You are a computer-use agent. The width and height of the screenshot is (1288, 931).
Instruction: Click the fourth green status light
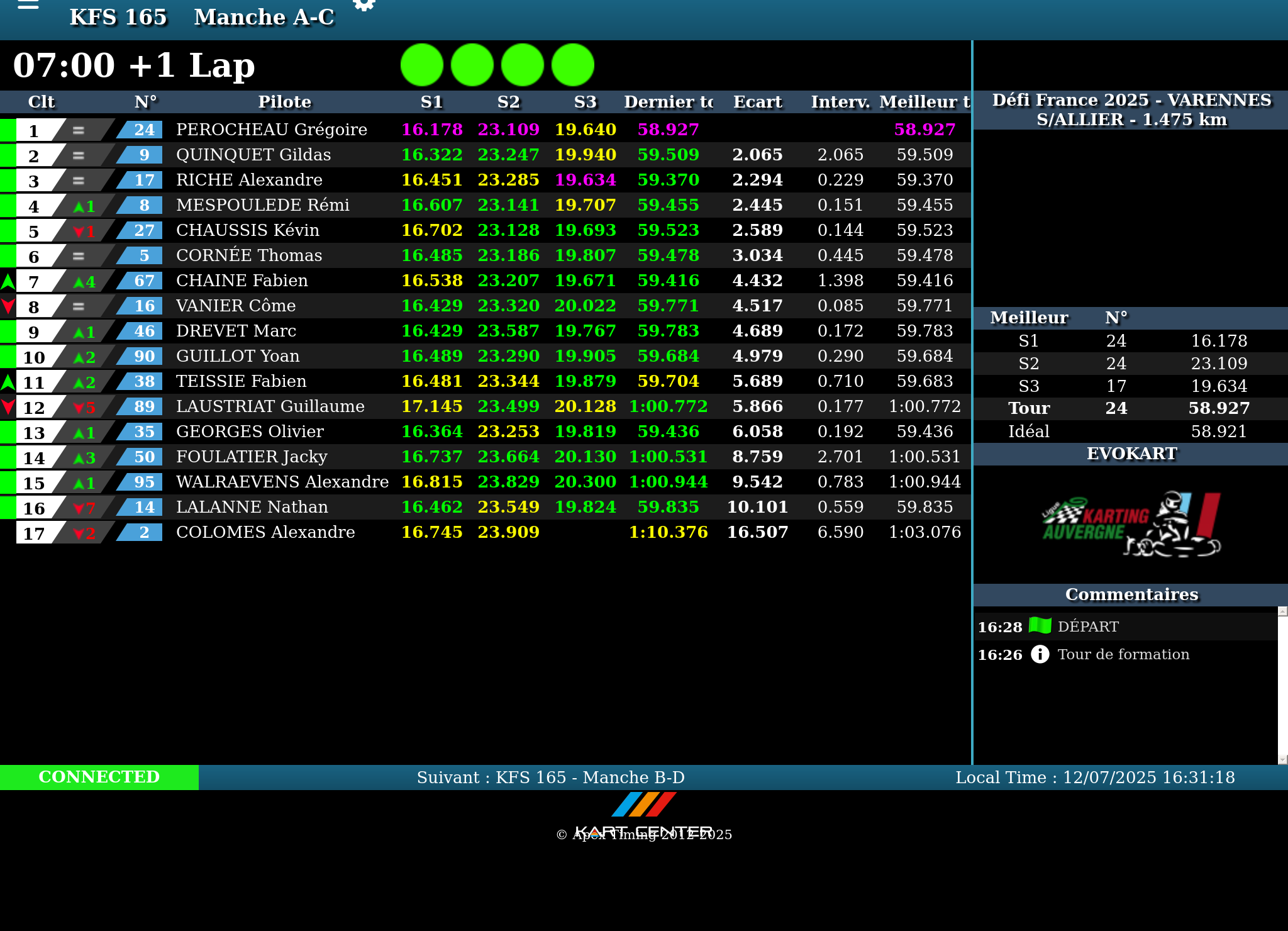pos(572,65)
